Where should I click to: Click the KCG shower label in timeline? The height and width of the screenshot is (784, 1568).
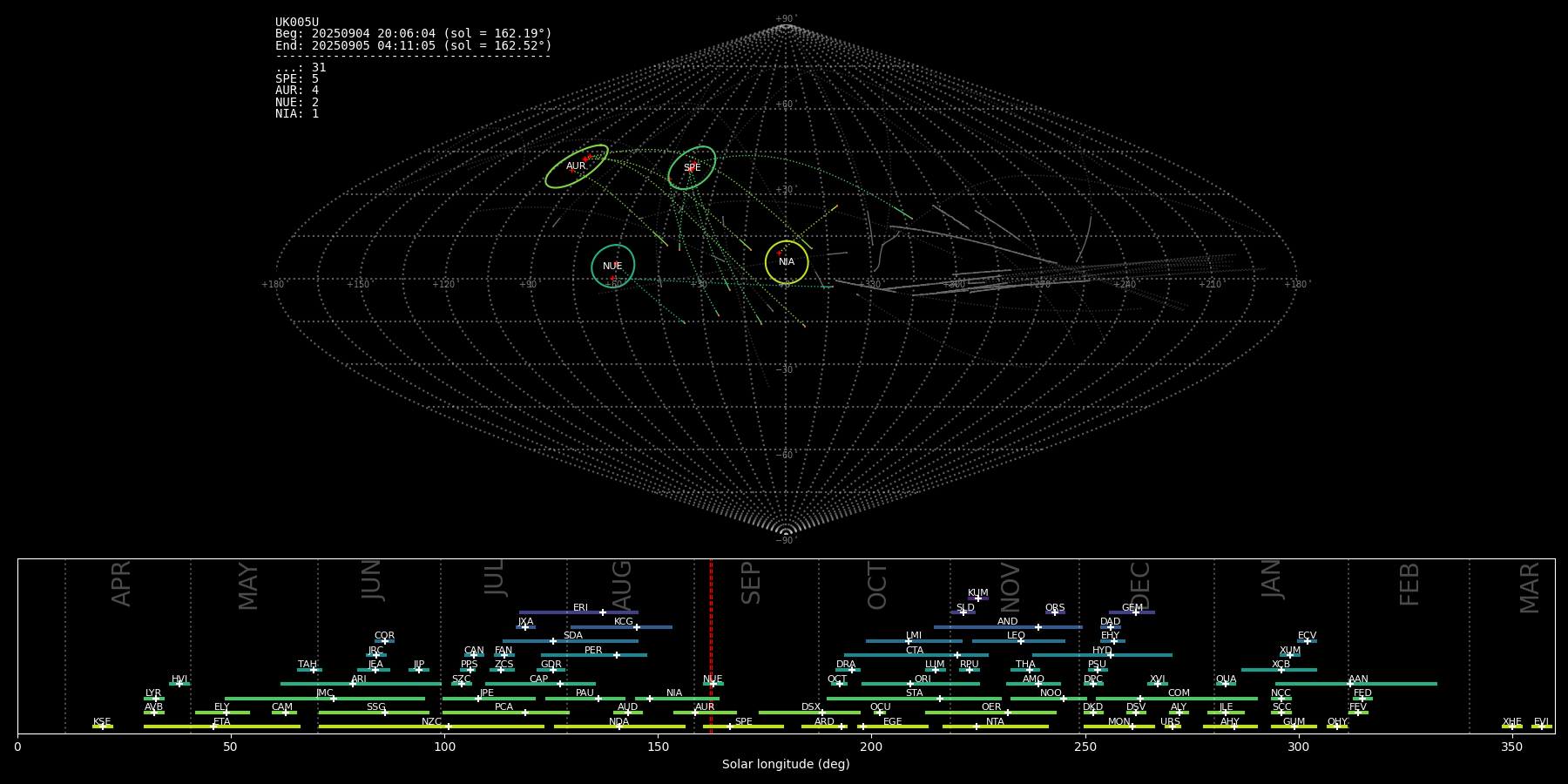[x=624, y=622]
